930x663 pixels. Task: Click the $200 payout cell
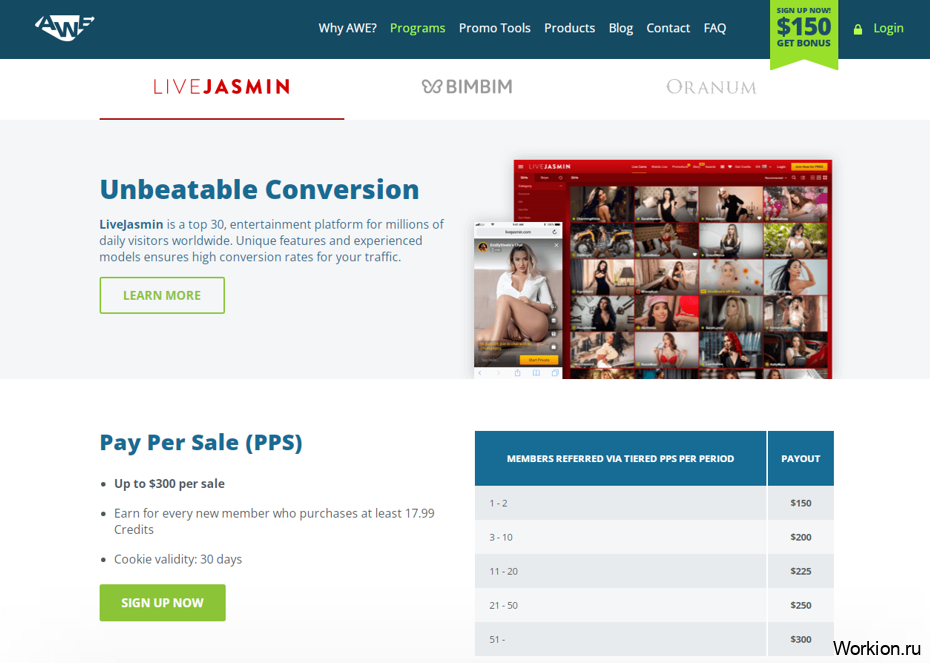[801, 537]
